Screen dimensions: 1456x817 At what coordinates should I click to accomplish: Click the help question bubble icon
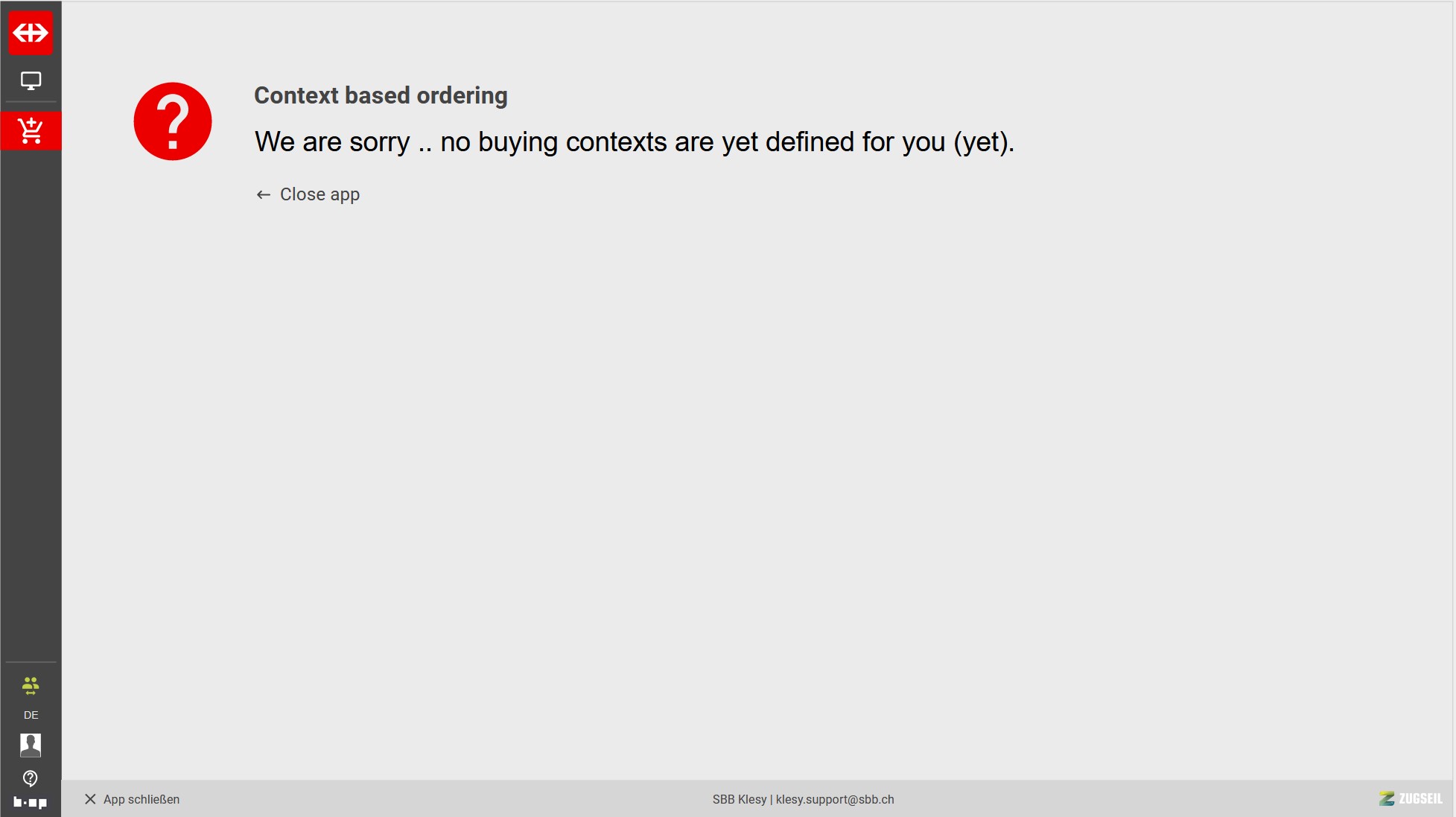click(31, 778)
